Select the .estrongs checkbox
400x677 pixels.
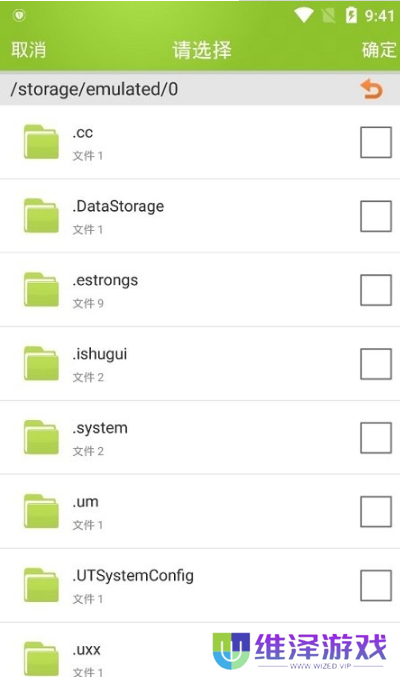tap(376, 290)
